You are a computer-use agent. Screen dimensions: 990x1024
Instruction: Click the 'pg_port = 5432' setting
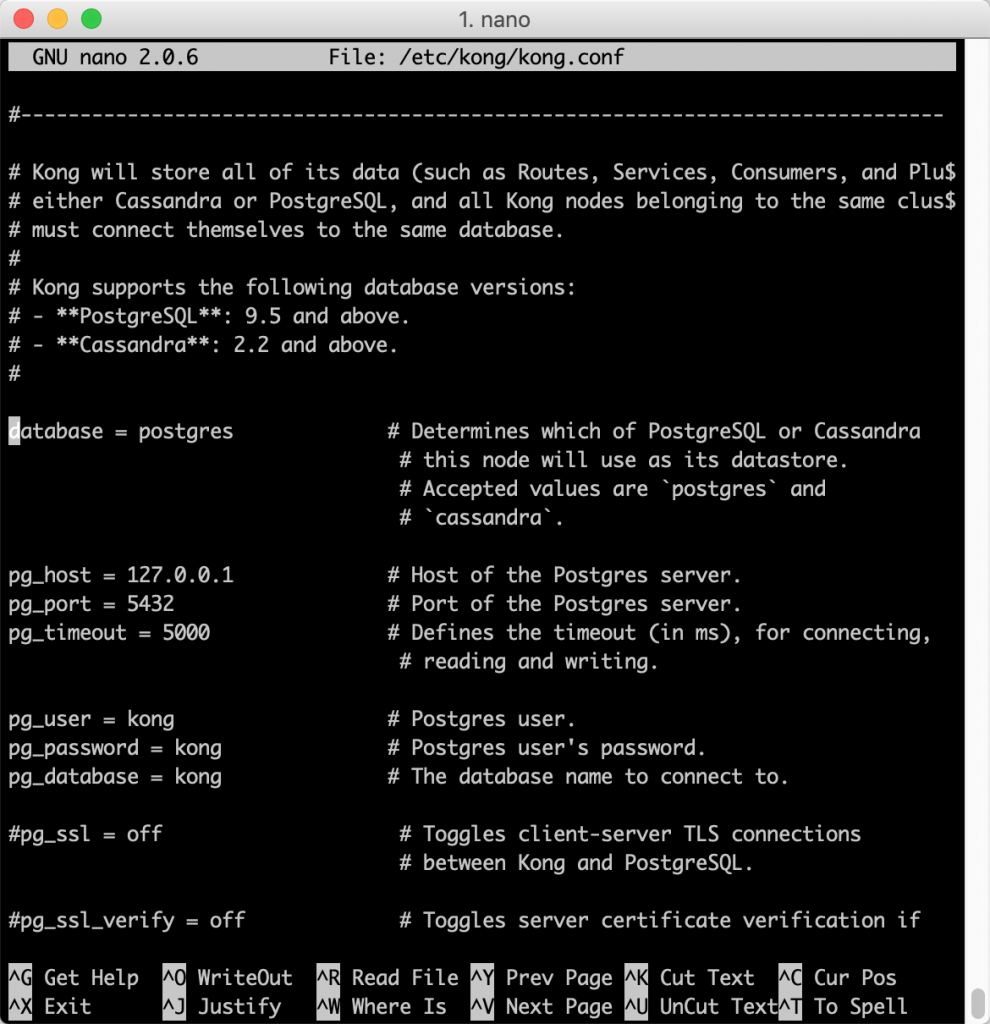[x=91, y=604]
